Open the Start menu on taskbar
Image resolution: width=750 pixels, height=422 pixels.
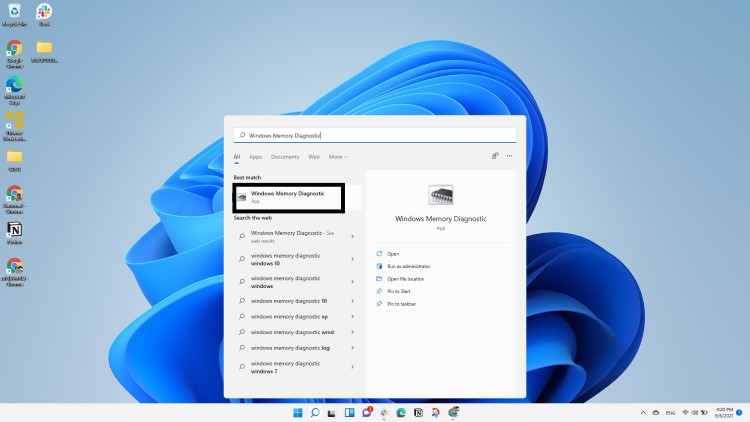[298, 412]
